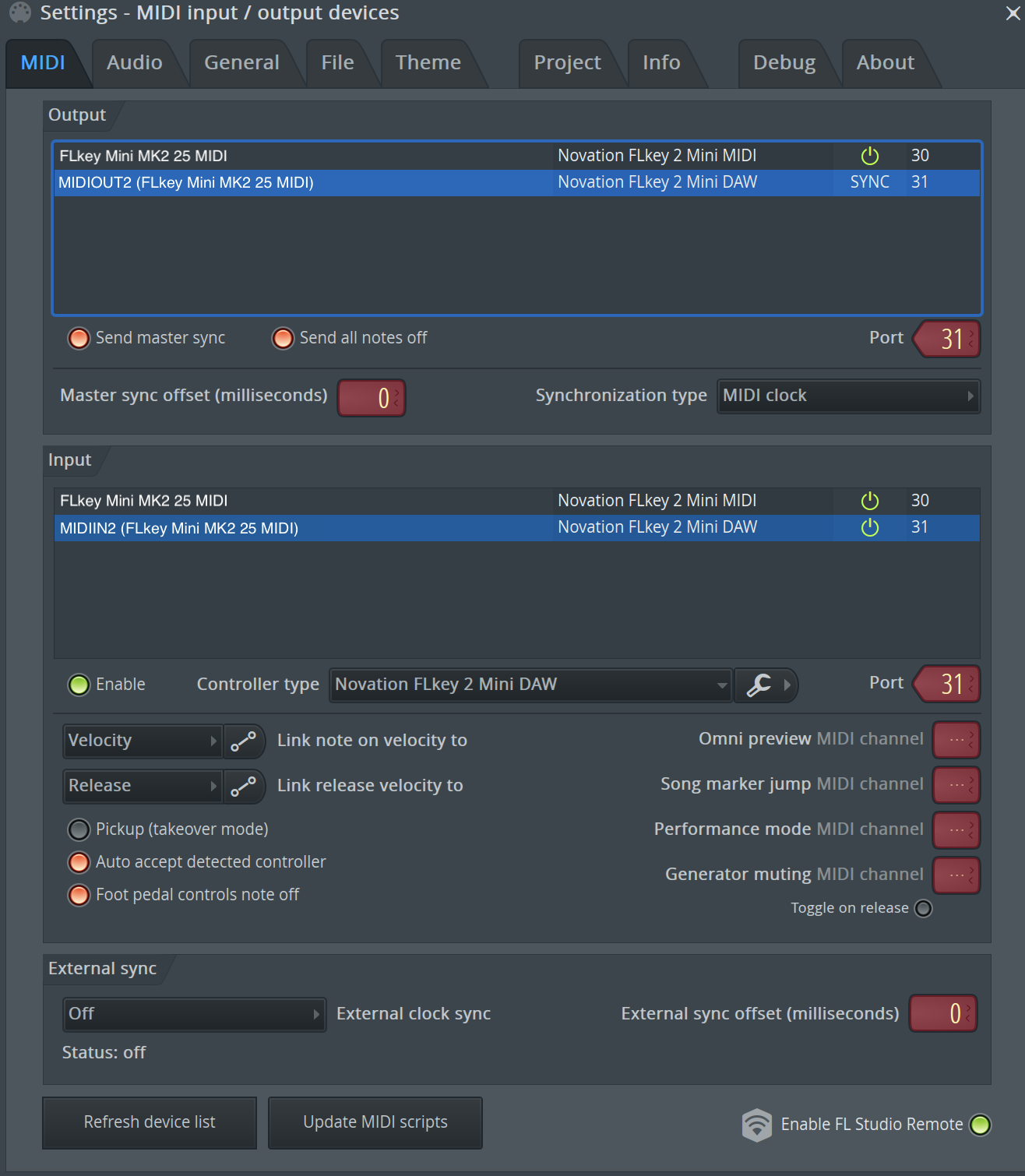
Task: Click Novation FLkey 2 Mini DAW output cell
Action: tap(657, 182)
